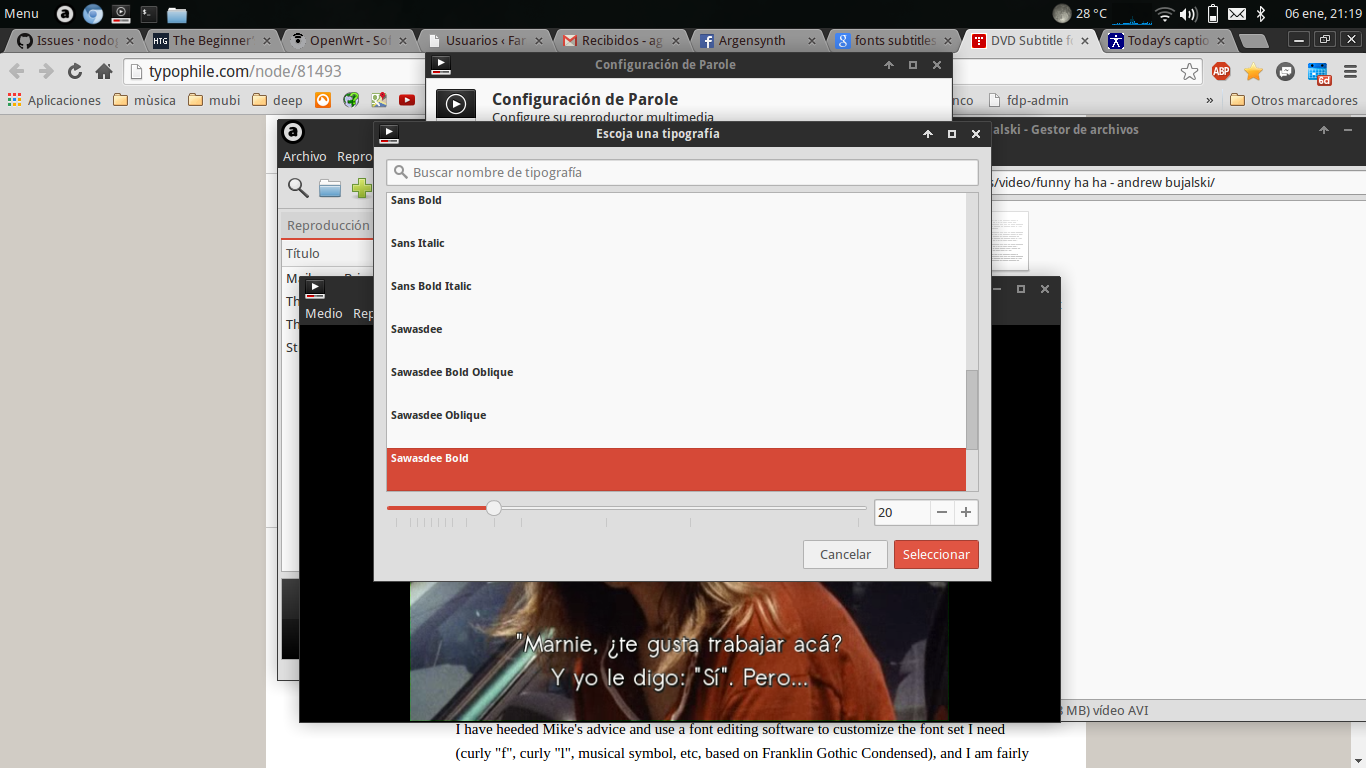Click the Cancelar button
This screenshot has width=1366, height=768.
pos(845,554)
